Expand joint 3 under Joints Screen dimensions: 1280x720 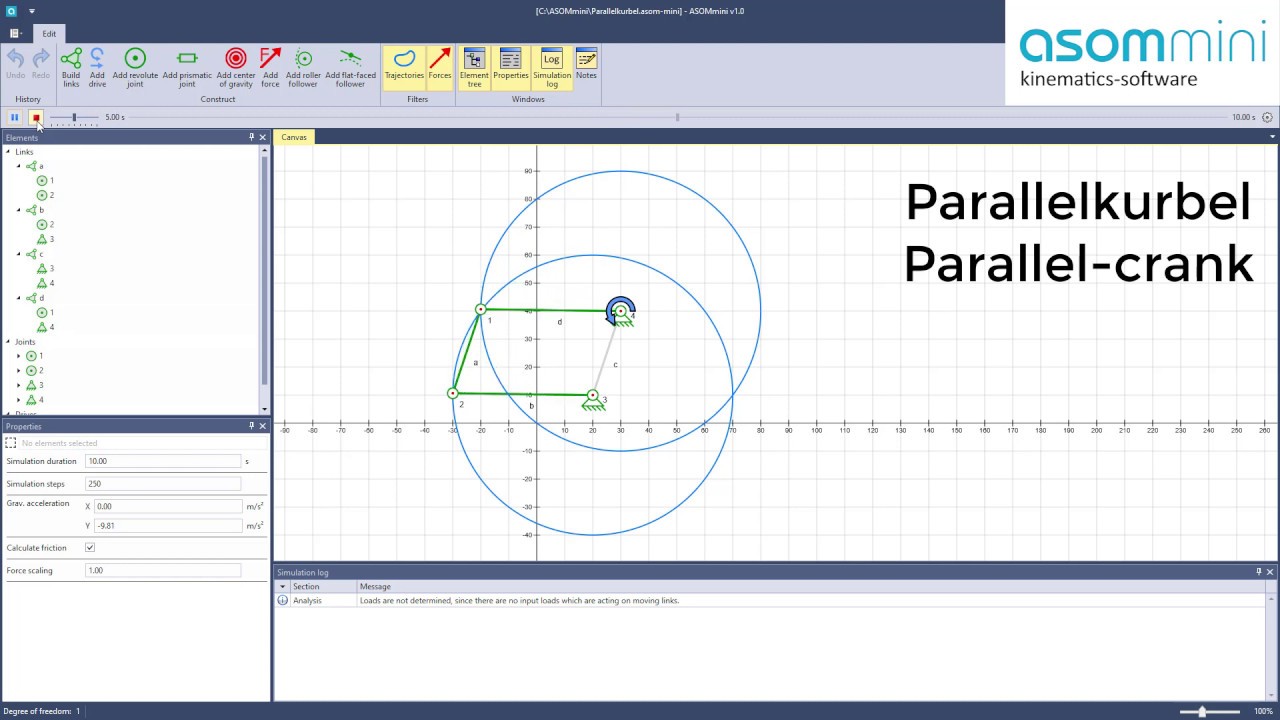click(x=18, y=385)
